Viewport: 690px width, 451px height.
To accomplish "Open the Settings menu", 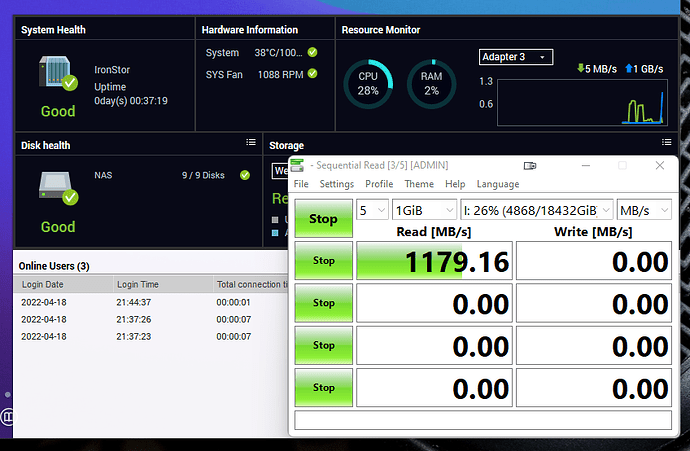I will [337, 184].
